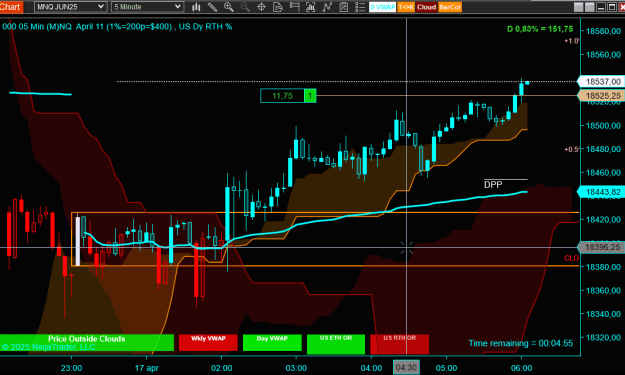This screenshot has height=375, width=625.
Task: Click the Day VWAP status box
Action: click(272, 343)
